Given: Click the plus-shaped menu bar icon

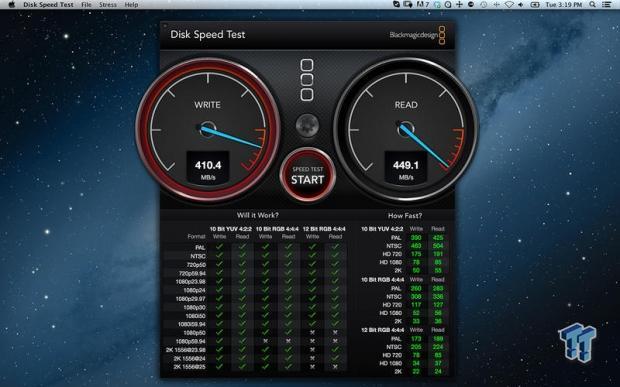Looking at the screenshot, I should click(459, 5).
